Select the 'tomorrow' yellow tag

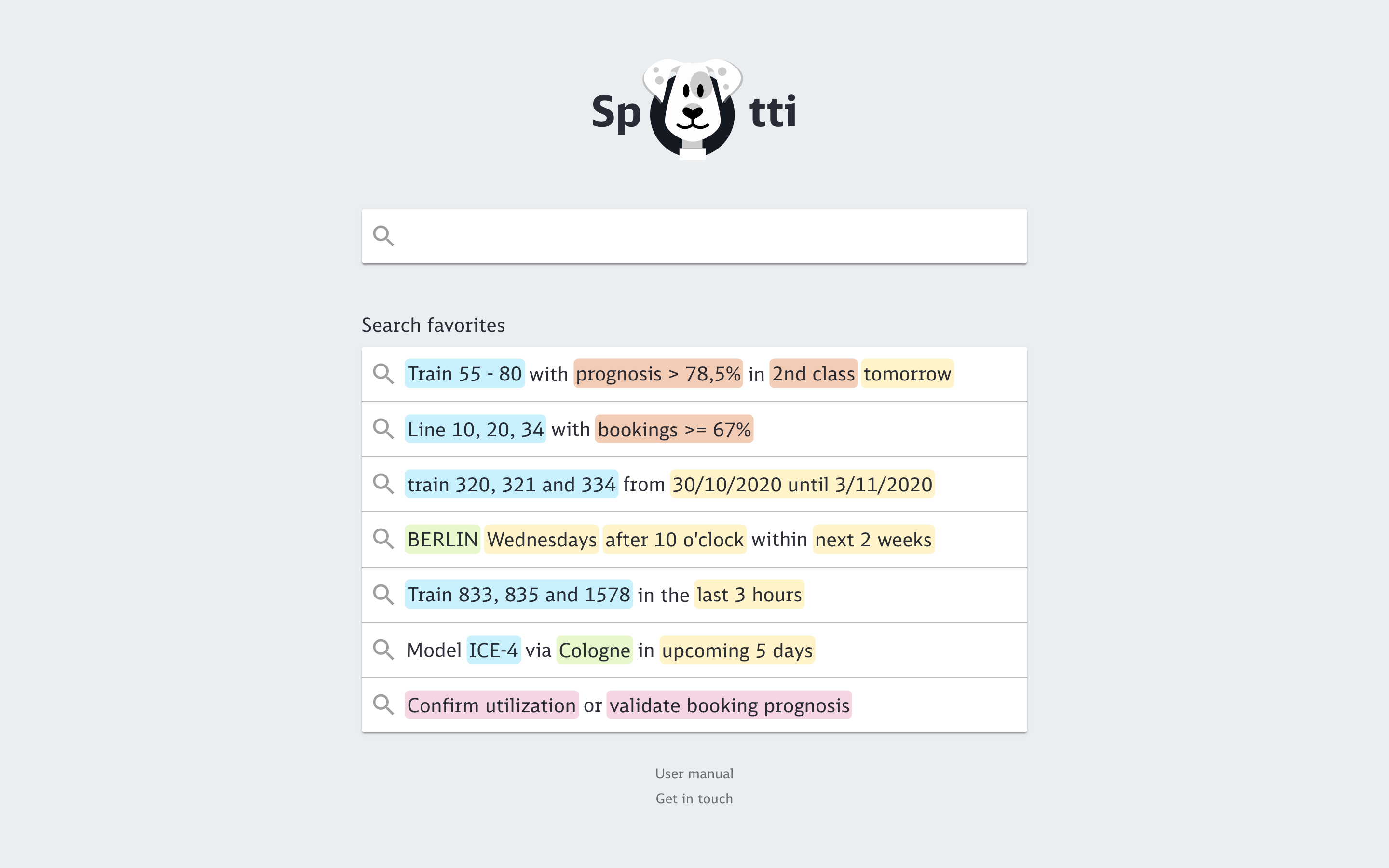[x=908, y=374]
